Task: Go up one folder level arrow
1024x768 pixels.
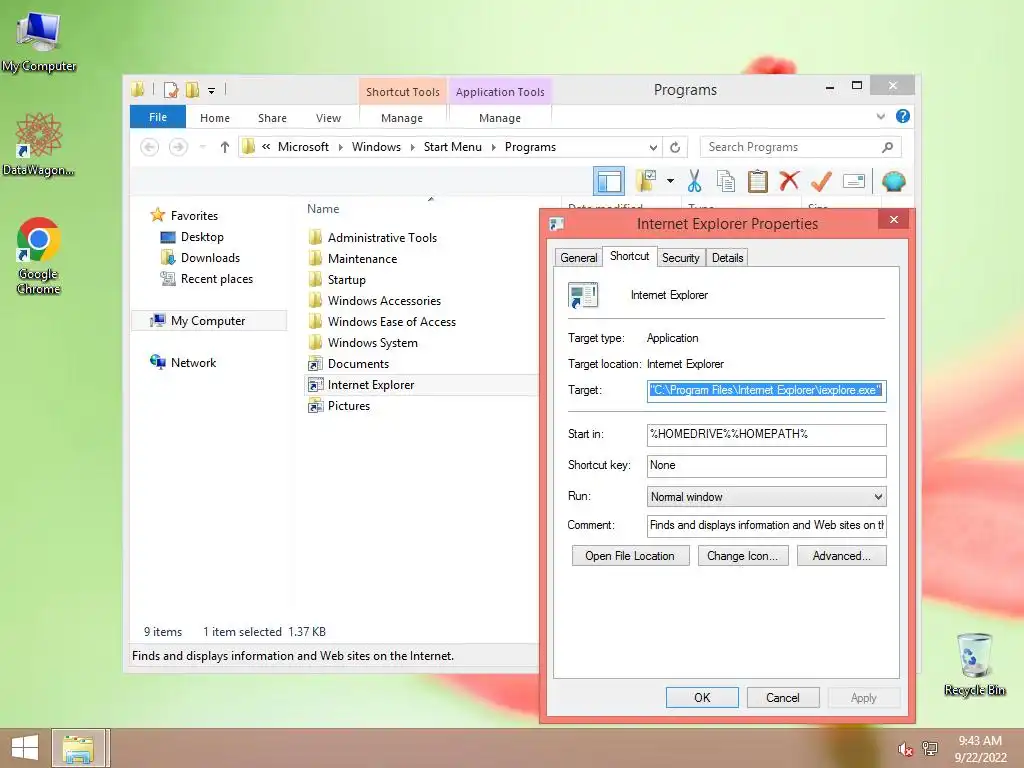Action: tap(225, 148)
